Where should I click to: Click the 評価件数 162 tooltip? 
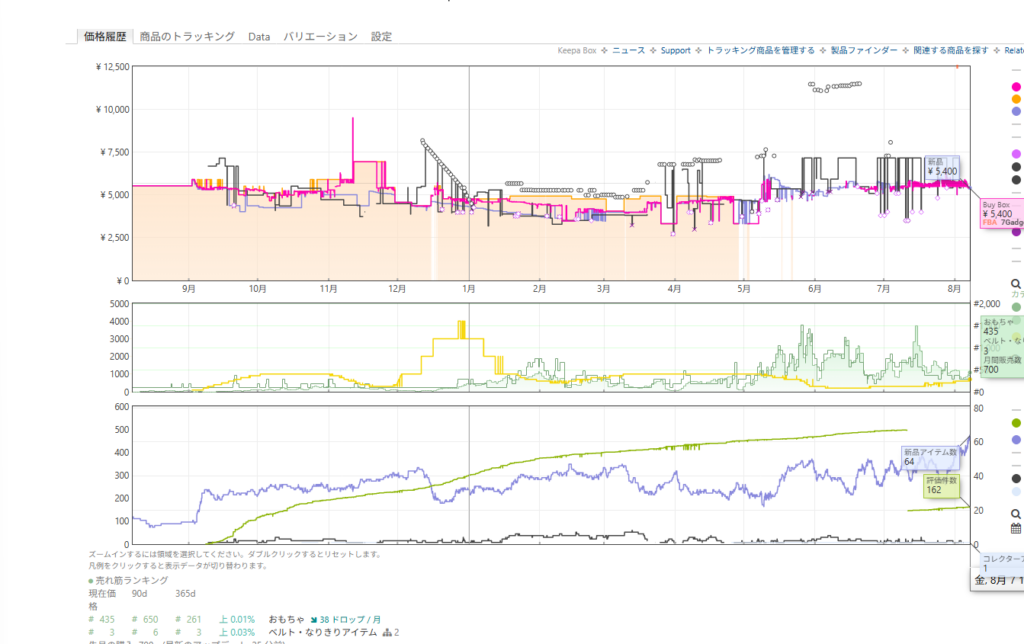941,485
